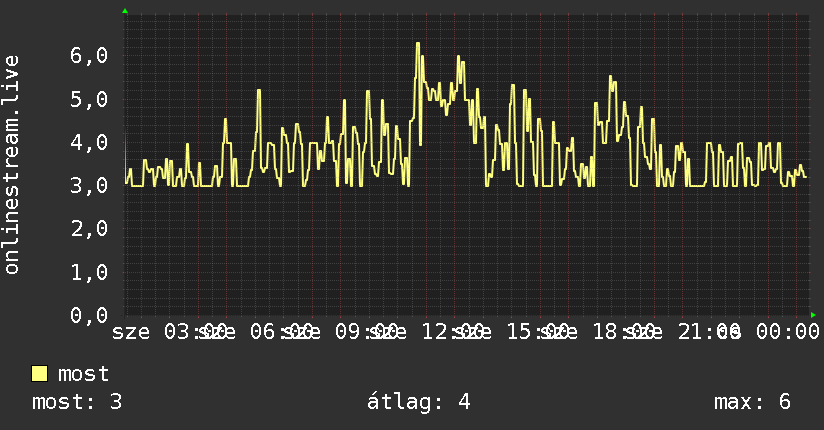
Task: Click the yellow 'most' legend swatch
Action: pos(39,374)
